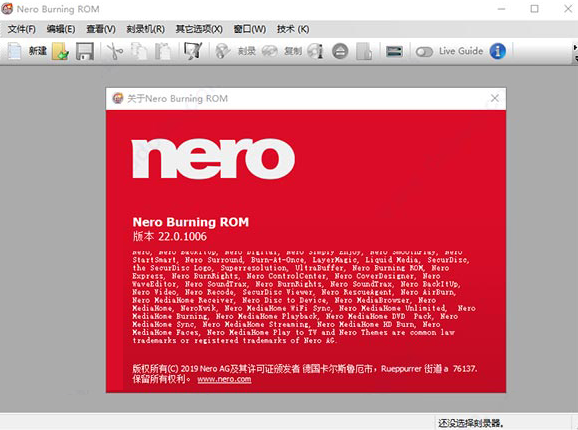Save the compilation using the floppy disk icon
The width and height of the screenshot is (578, 430).
[85, 51]
